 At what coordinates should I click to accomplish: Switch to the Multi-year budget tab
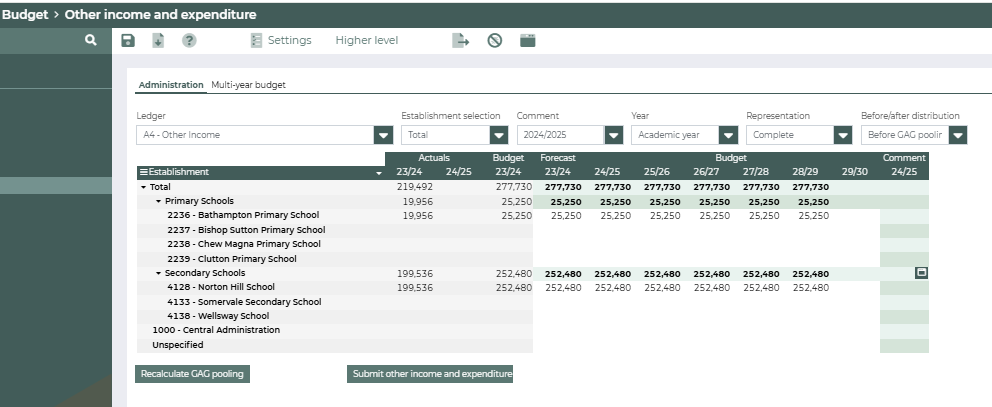coord(248,85)
